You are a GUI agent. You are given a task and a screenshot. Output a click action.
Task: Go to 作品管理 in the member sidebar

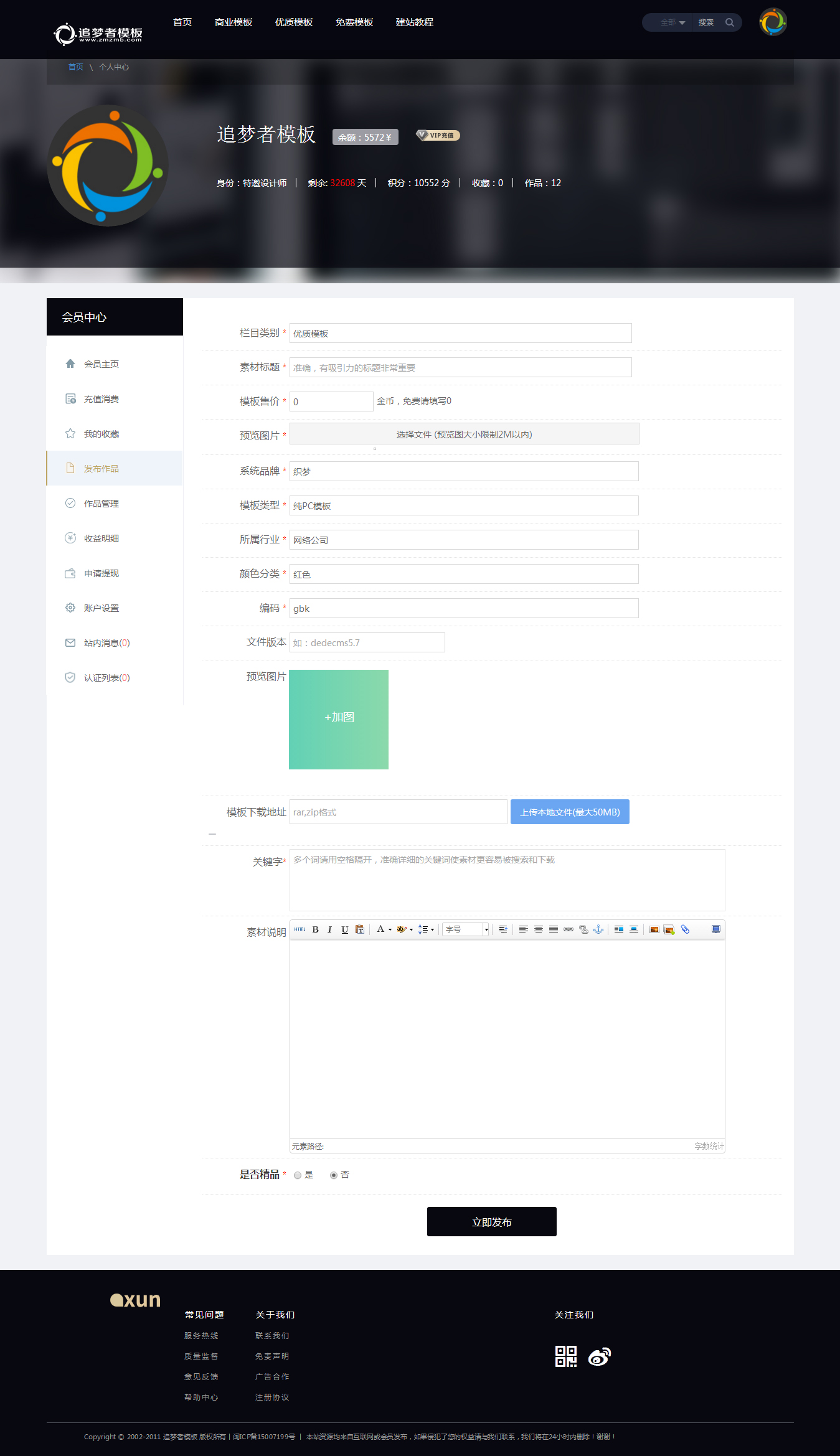click(x=101, y=504)
